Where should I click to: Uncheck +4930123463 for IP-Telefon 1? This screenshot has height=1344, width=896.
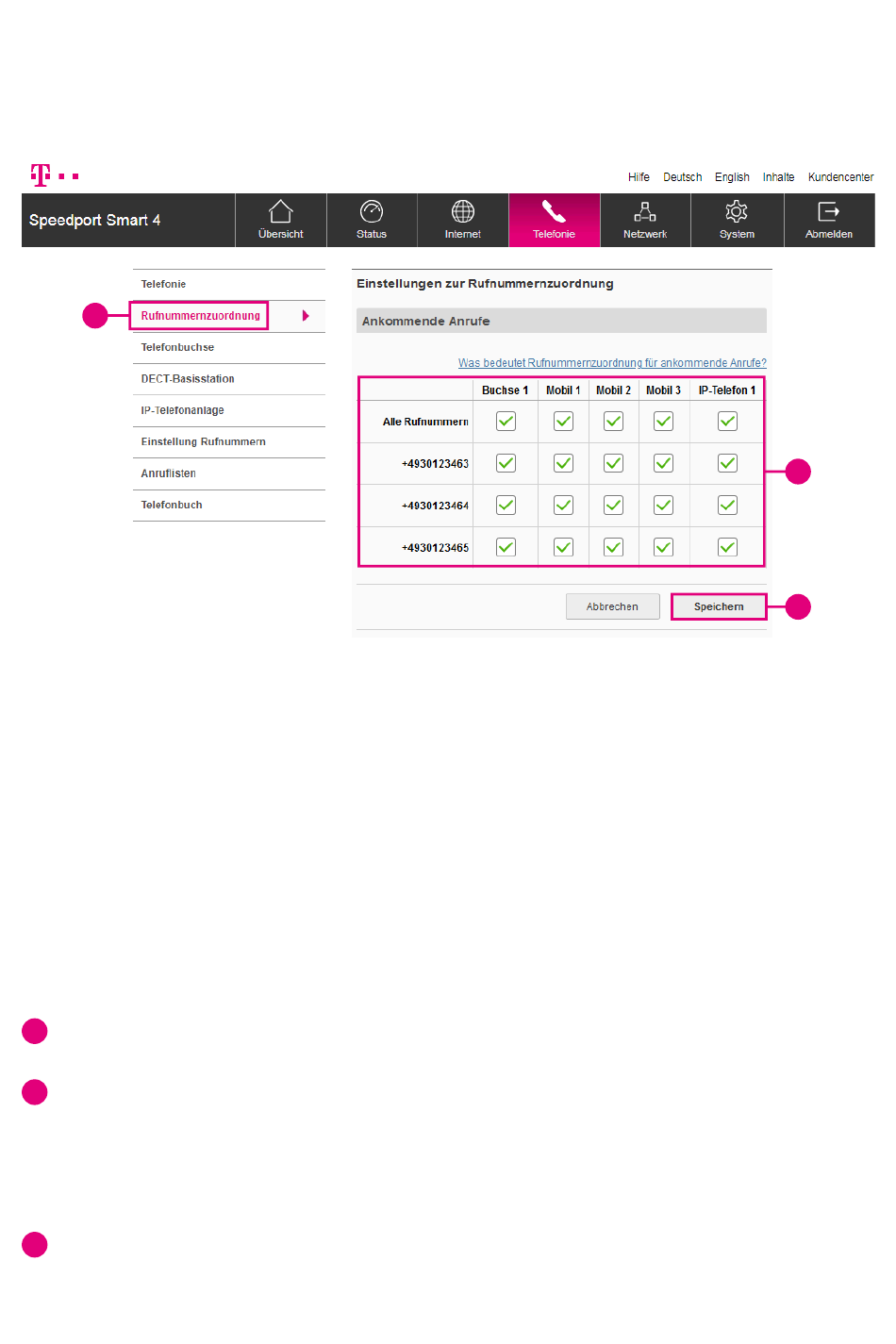tap(727, 463)
